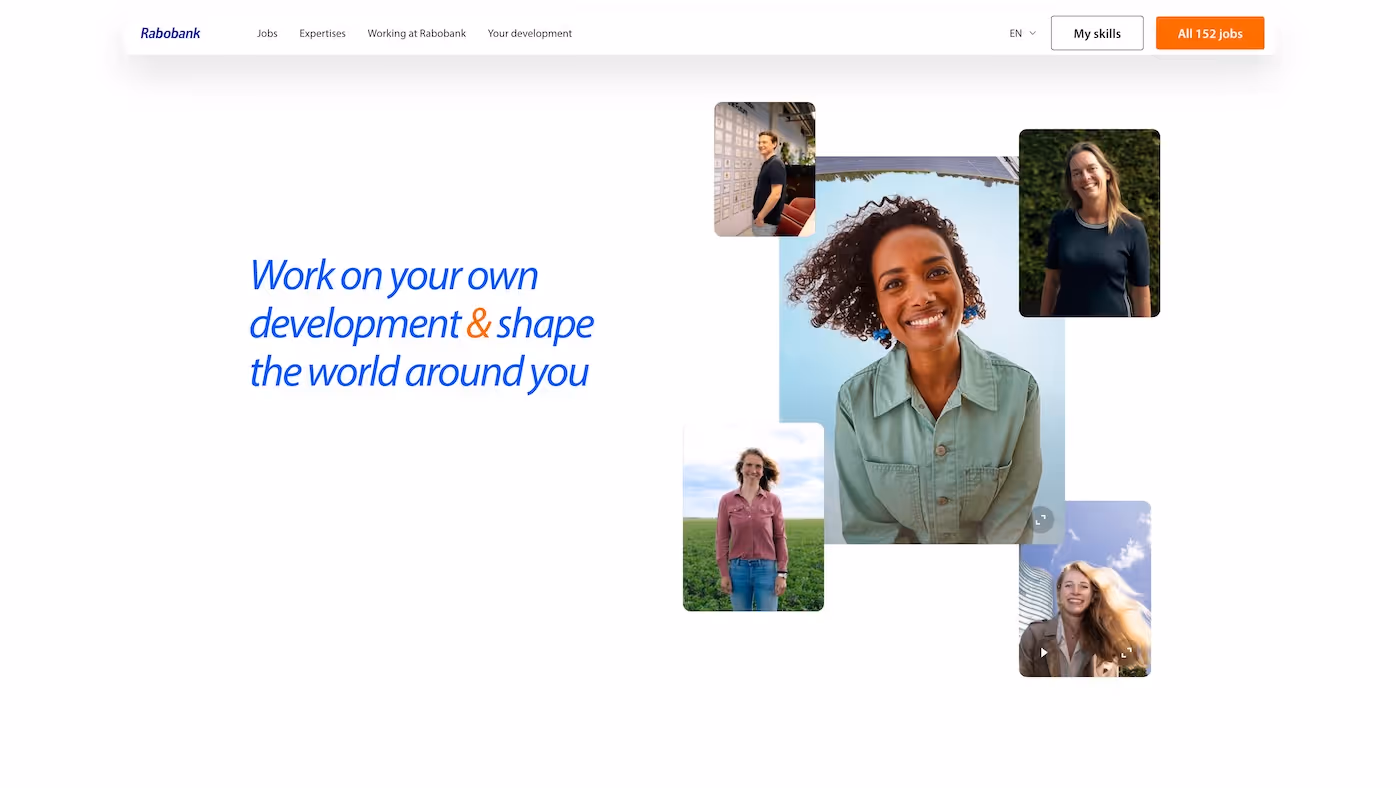Select the woman standing in the green field photo
This screenshot has height=788, width=1400.
[x=753, y=516]
